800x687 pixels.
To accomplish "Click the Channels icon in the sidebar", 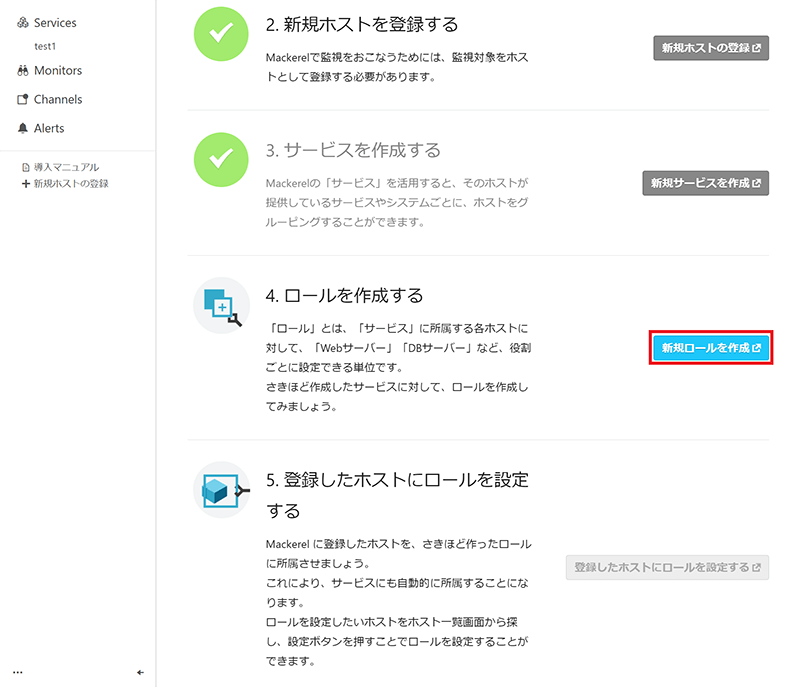I will 23,100.
